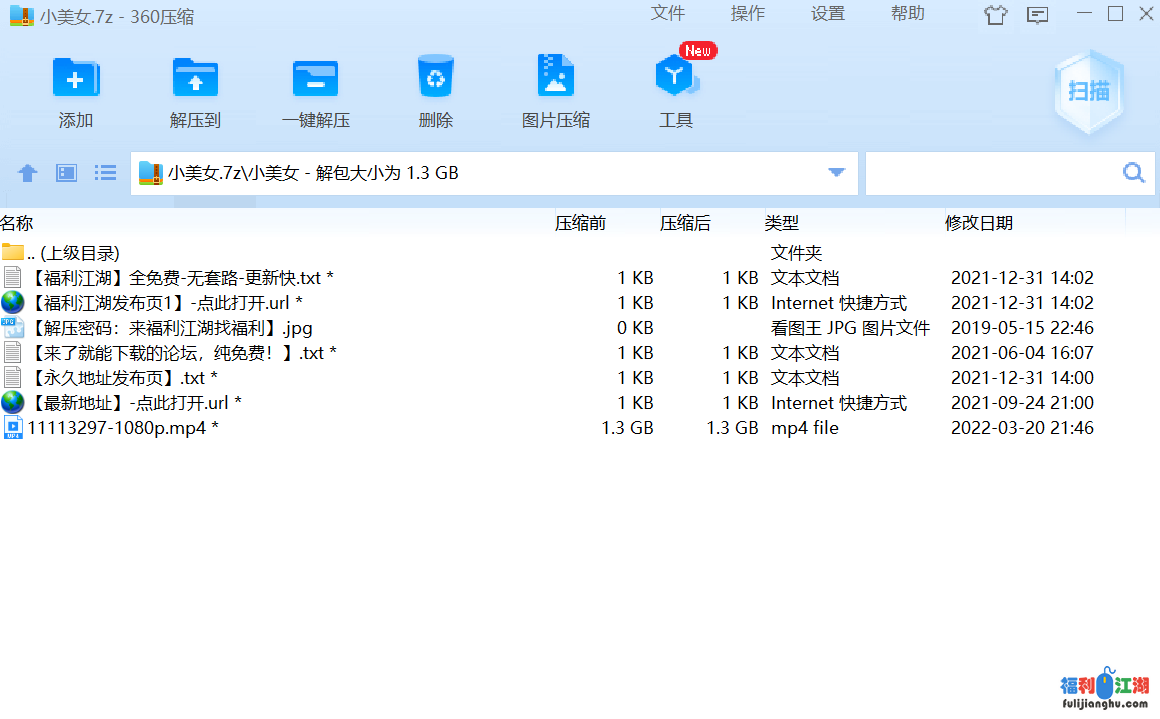
Task: Expand the archive path dropdown arrow
Action: click(837, 173)
